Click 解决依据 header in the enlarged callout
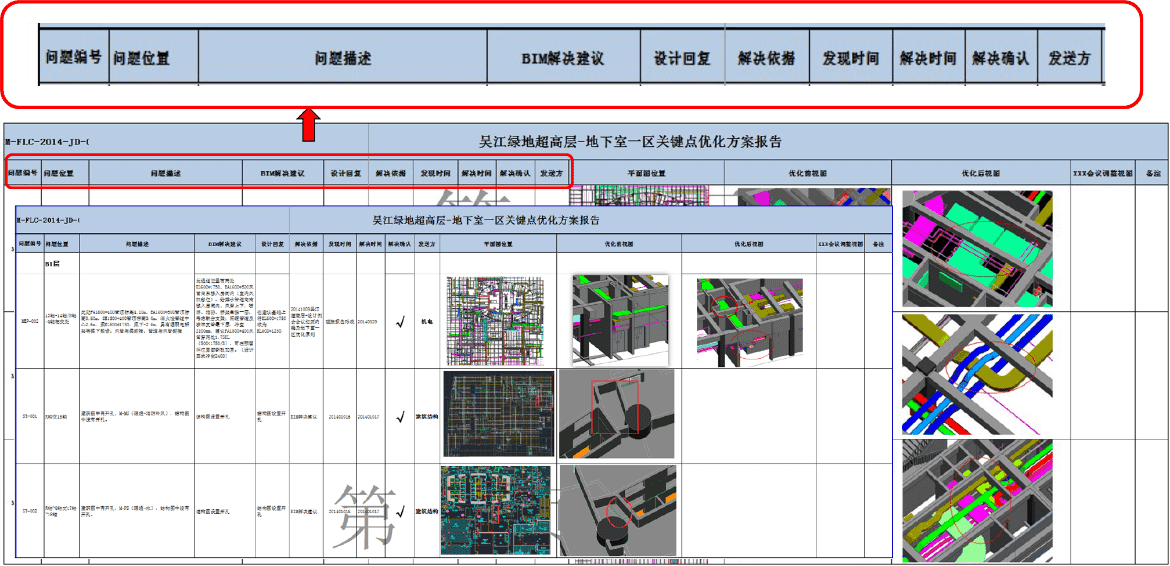 767,58
